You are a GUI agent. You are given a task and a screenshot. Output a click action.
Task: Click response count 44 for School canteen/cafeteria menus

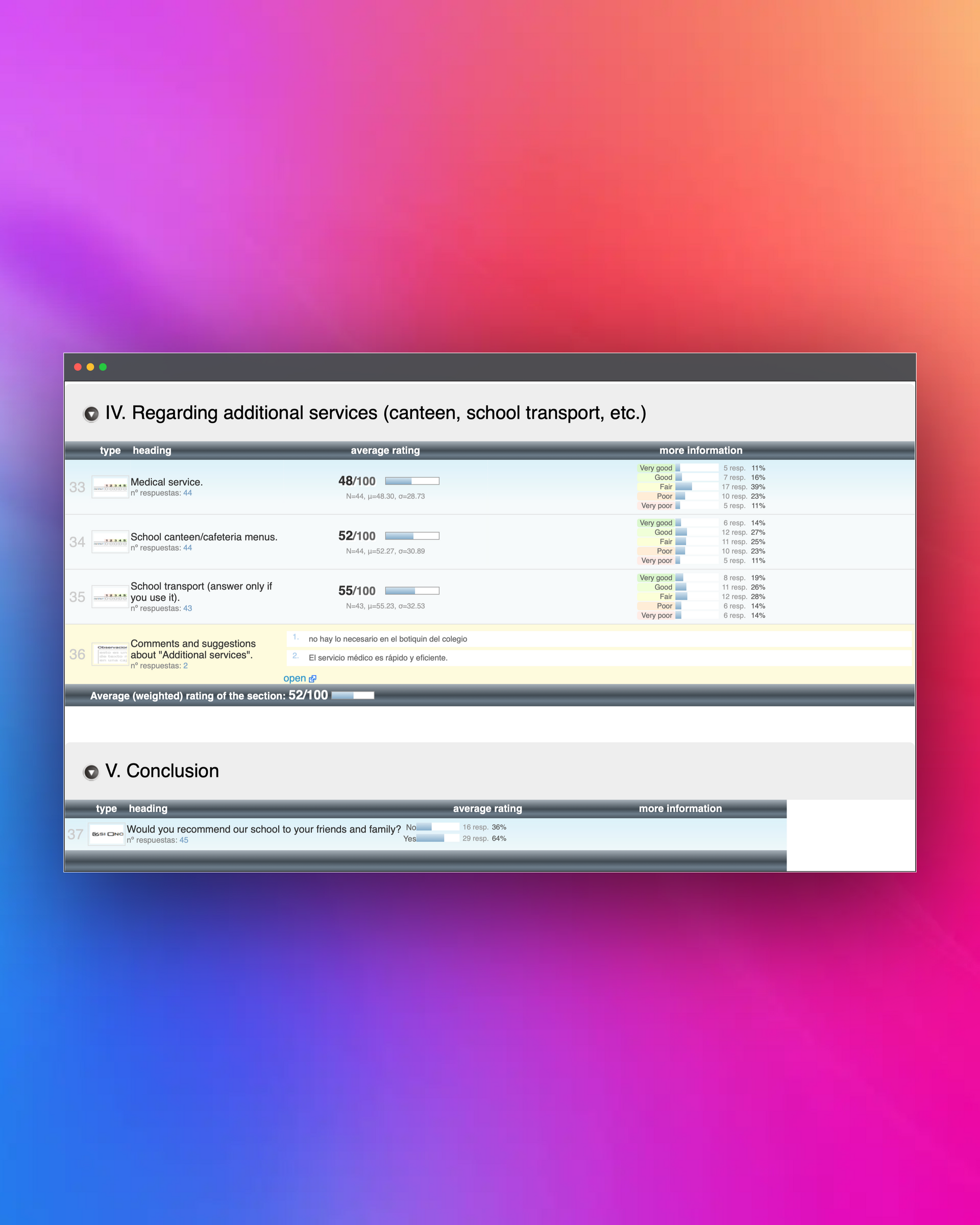(187, 548)
